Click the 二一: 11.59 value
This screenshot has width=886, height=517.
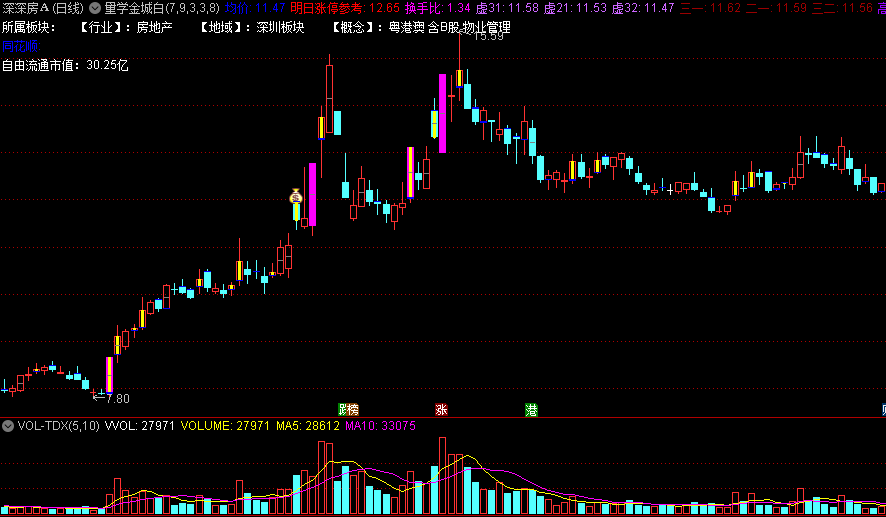pos(776,8)
